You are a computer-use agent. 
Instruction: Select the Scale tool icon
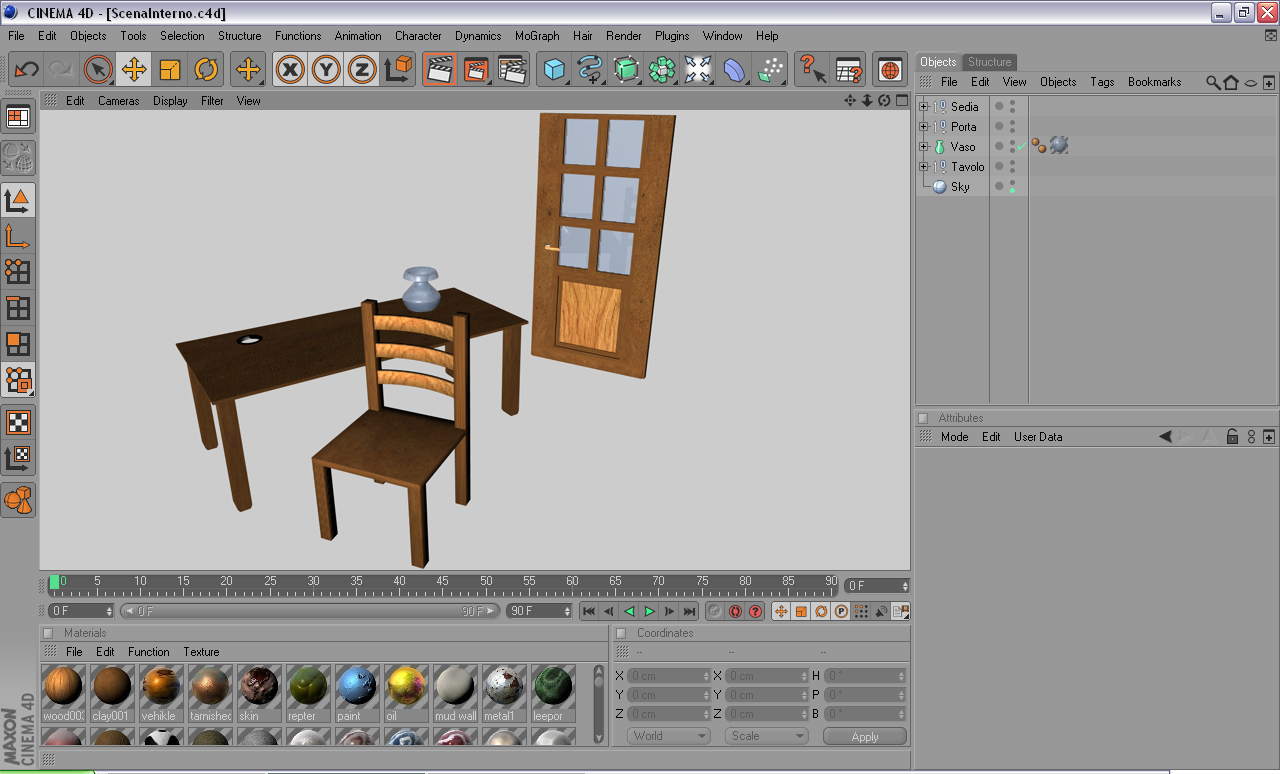coord(170,70)
